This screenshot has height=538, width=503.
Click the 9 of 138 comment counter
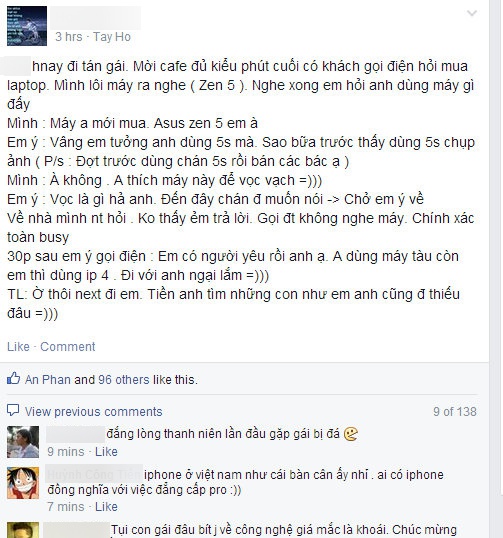tap(455, 411)
